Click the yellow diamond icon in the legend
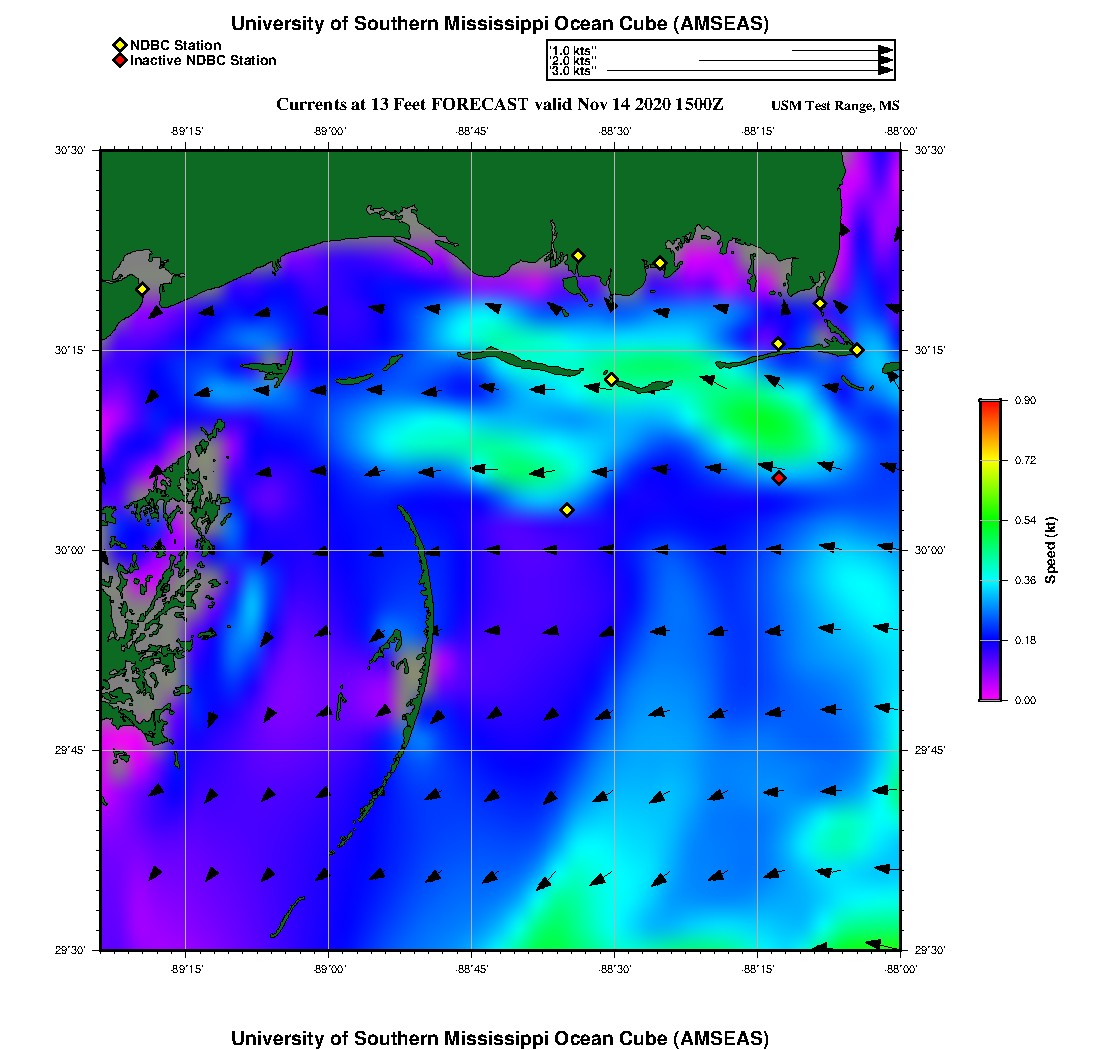Screen dimensions: 1100x1050 pyautogui.click(x=119, y=45)
